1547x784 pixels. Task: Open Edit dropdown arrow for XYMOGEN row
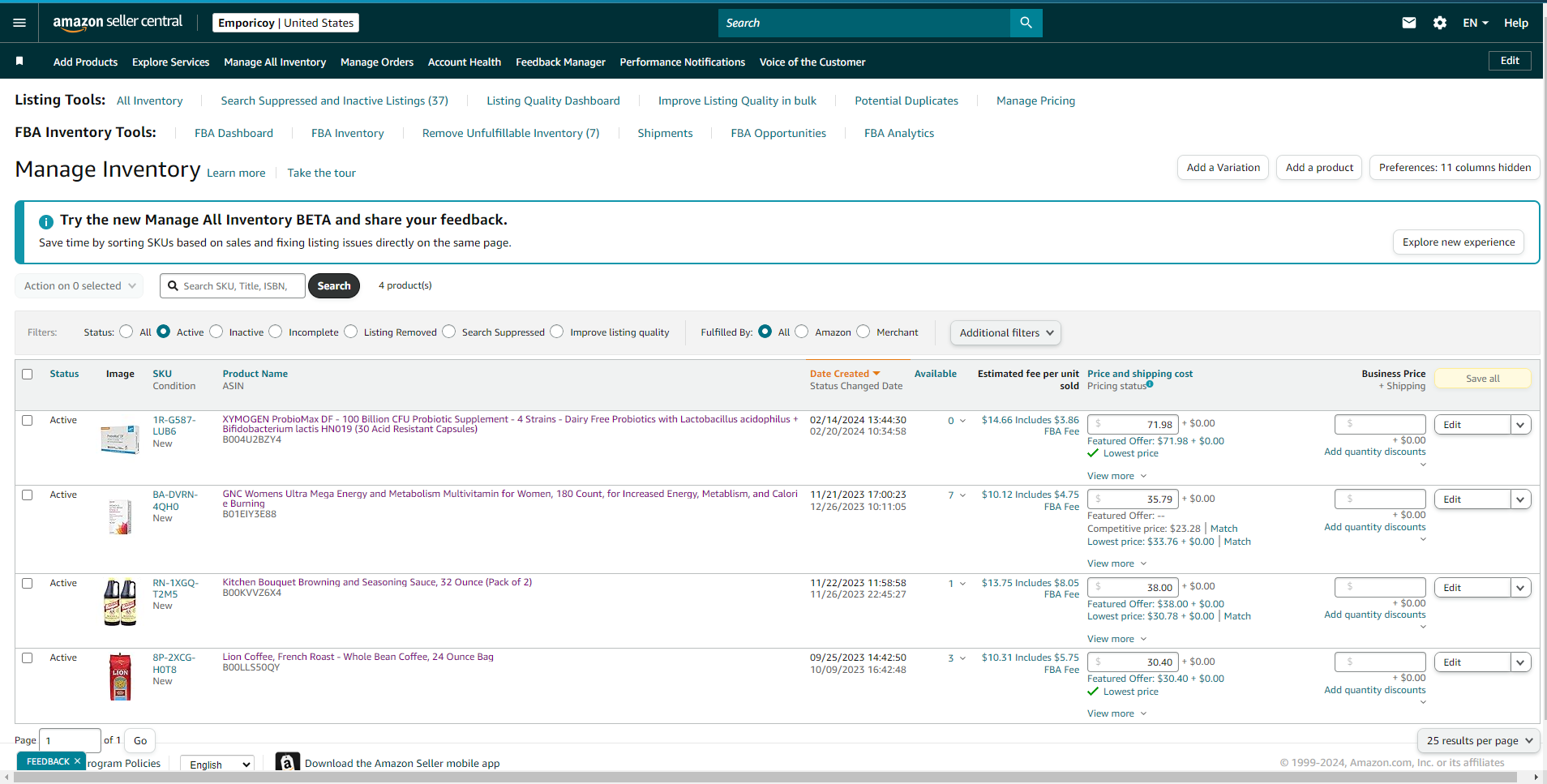click(1520, 425)
